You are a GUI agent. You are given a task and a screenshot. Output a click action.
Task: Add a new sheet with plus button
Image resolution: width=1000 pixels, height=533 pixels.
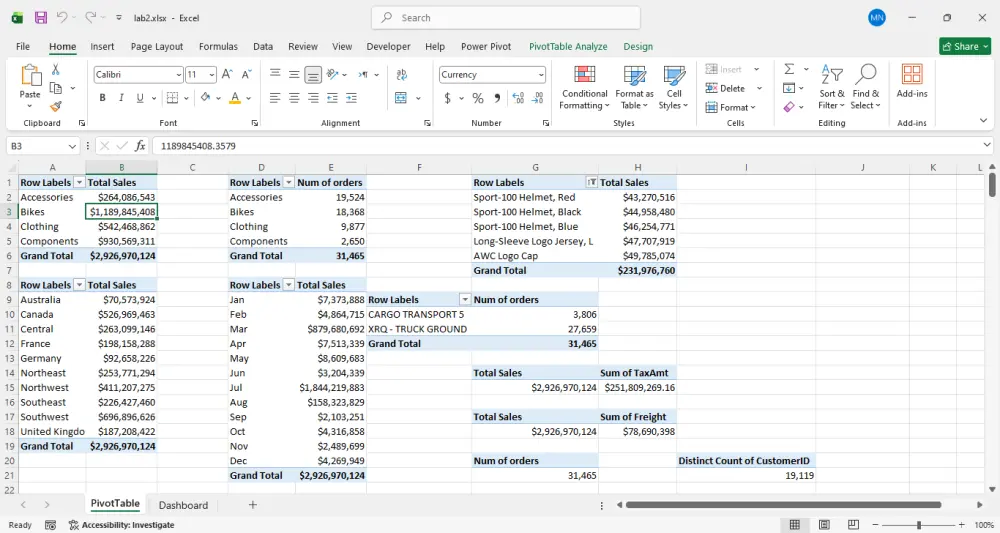253,505
